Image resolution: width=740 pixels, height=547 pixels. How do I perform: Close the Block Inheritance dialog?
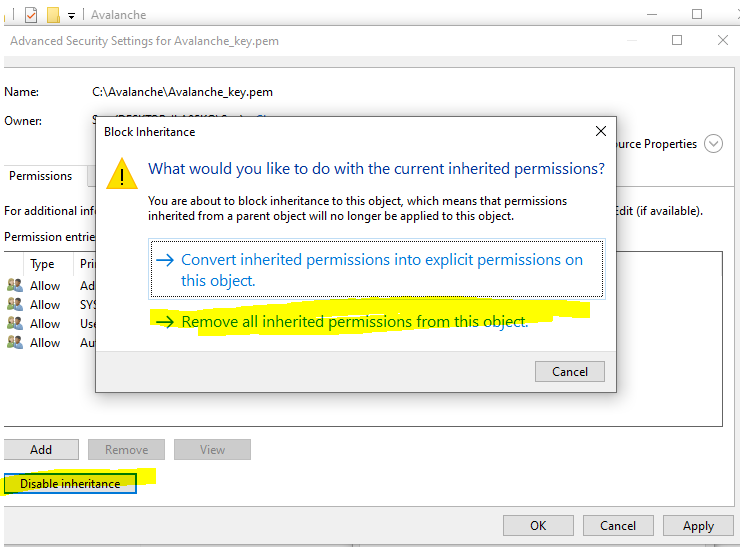pos(600,131)
